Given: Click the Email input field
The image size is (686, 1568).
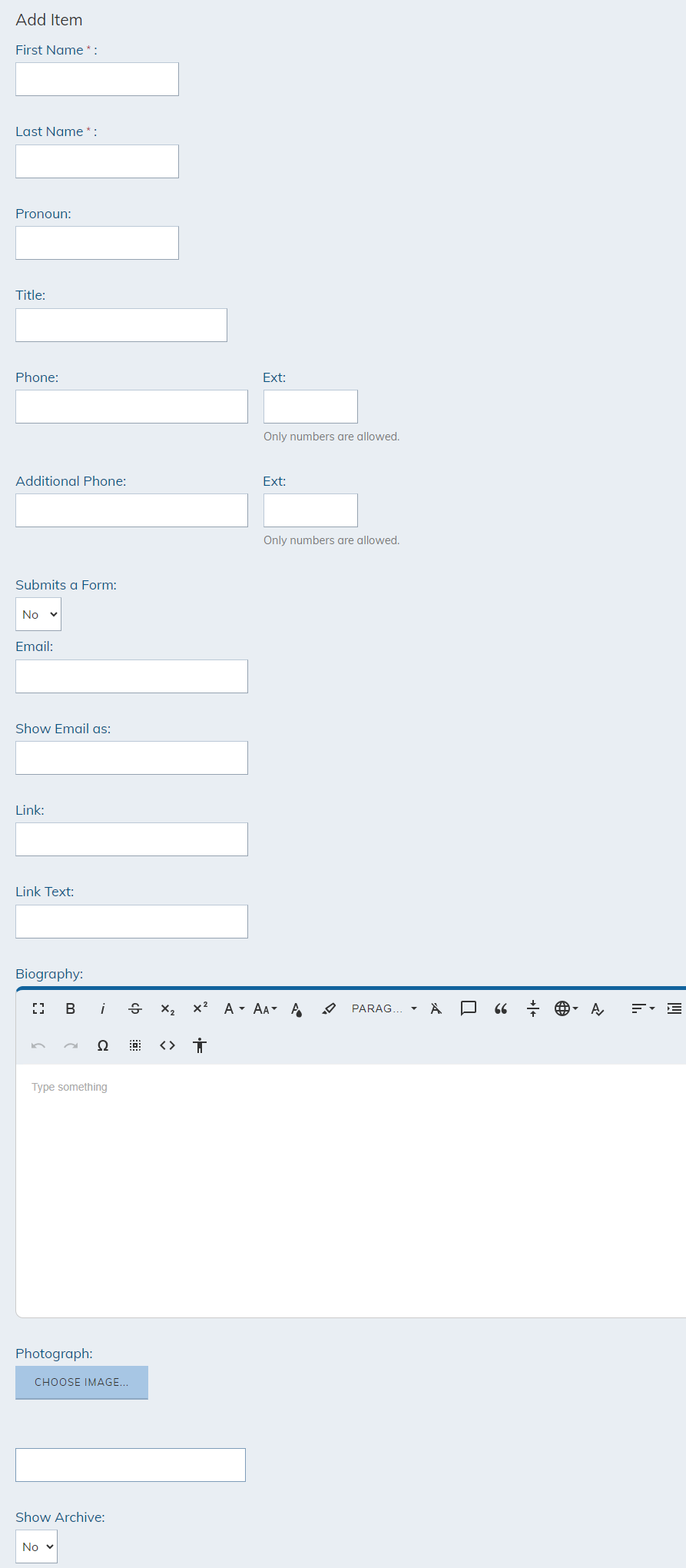Looking at the screenshot, I should click(131, 676).
